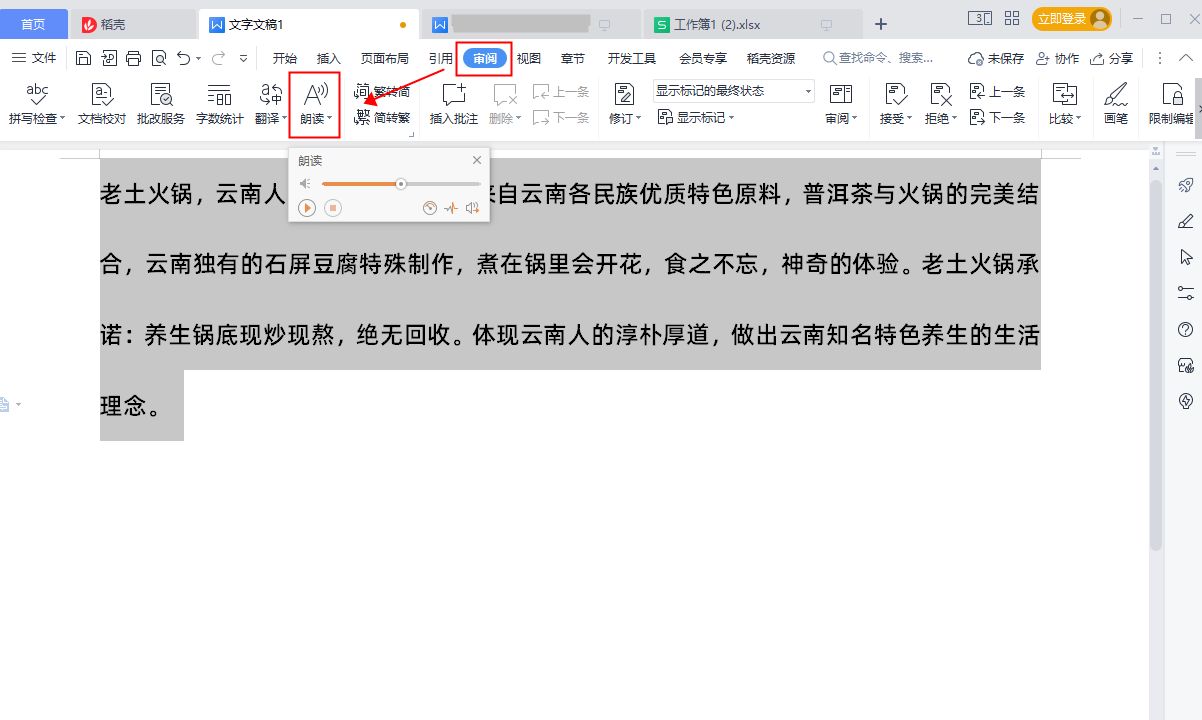This screenshot has height=720, width=1202.
Task: Select the 拼写检查 spell check tool
Action: click(36, 103)
